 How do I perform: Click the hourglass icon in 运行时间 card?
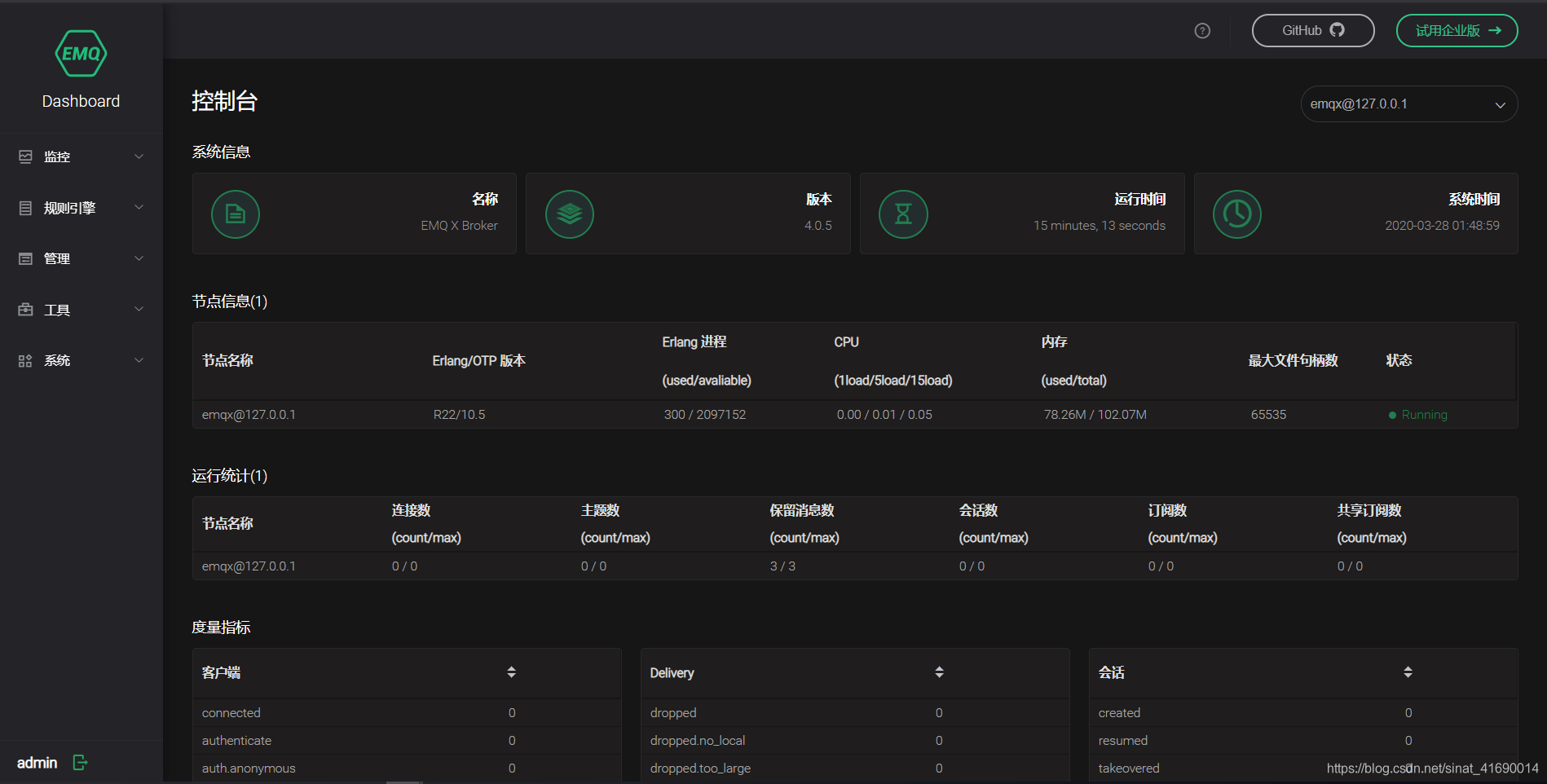903,214
